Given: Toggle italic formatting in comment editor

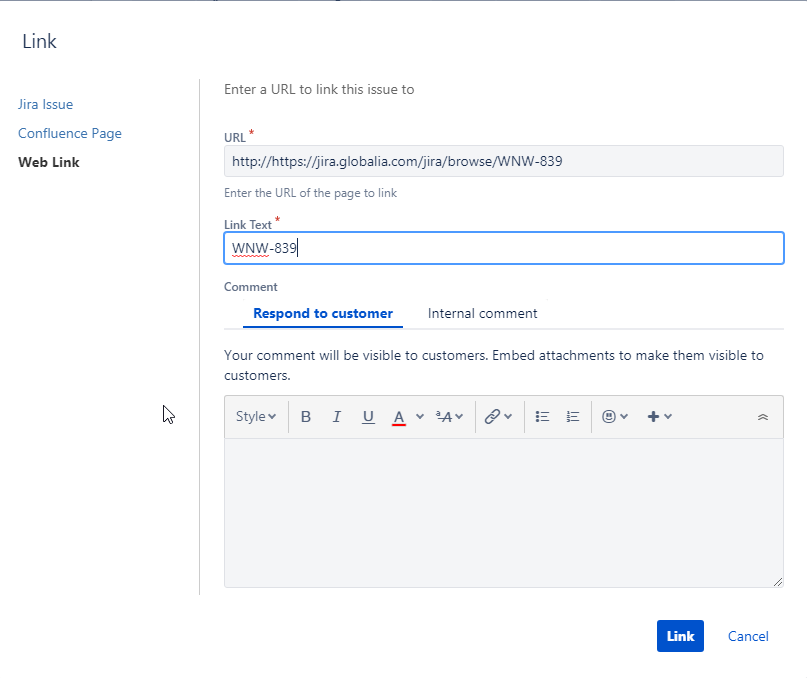Looking at the screenshot, I should tap(337, 416).
